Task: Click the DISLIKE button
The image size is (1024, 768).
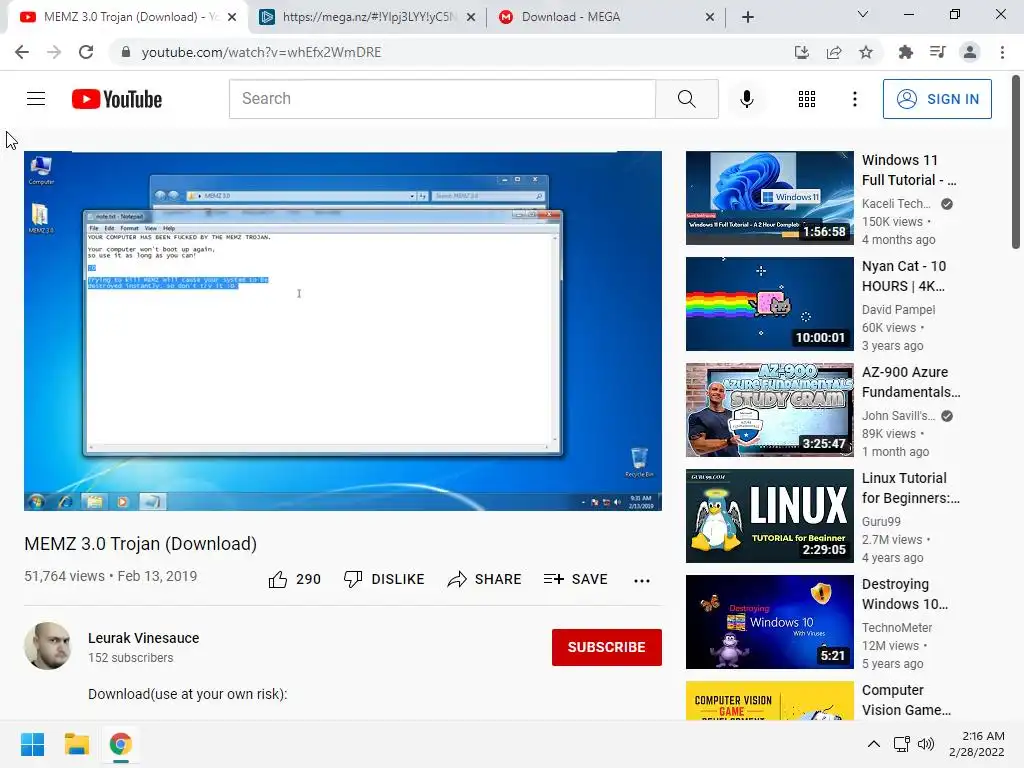Action: click(x=384, y=579)
